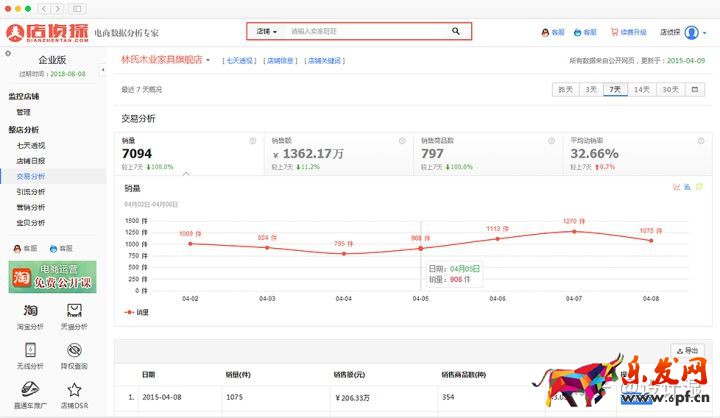Select the 昨天 time range
720x418 pixels.
565,89
